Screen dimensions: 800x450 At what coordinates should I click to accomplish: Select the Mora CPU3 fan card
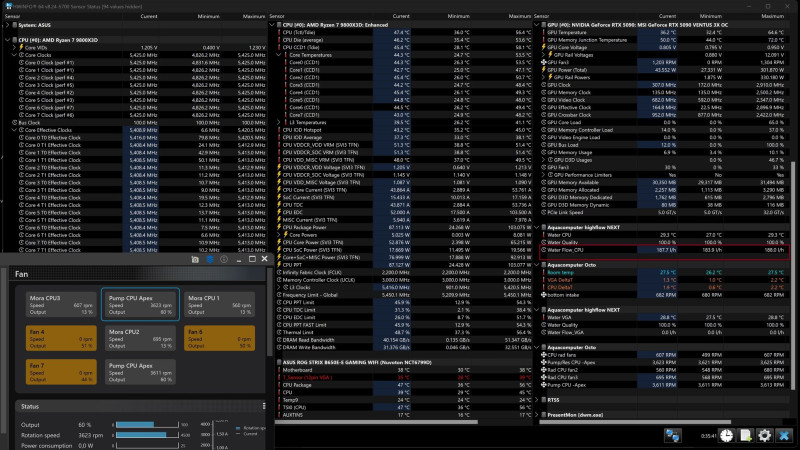tap(61, 304)
